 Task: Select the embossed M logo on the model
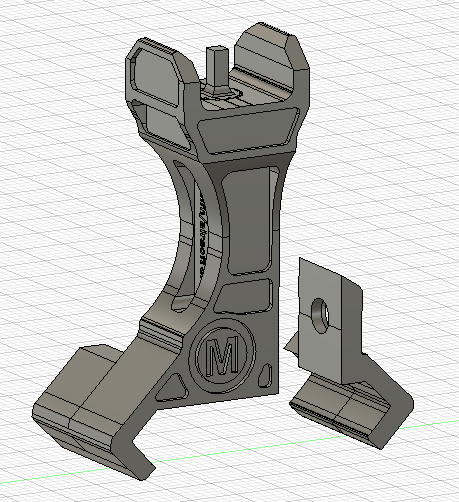222,355
